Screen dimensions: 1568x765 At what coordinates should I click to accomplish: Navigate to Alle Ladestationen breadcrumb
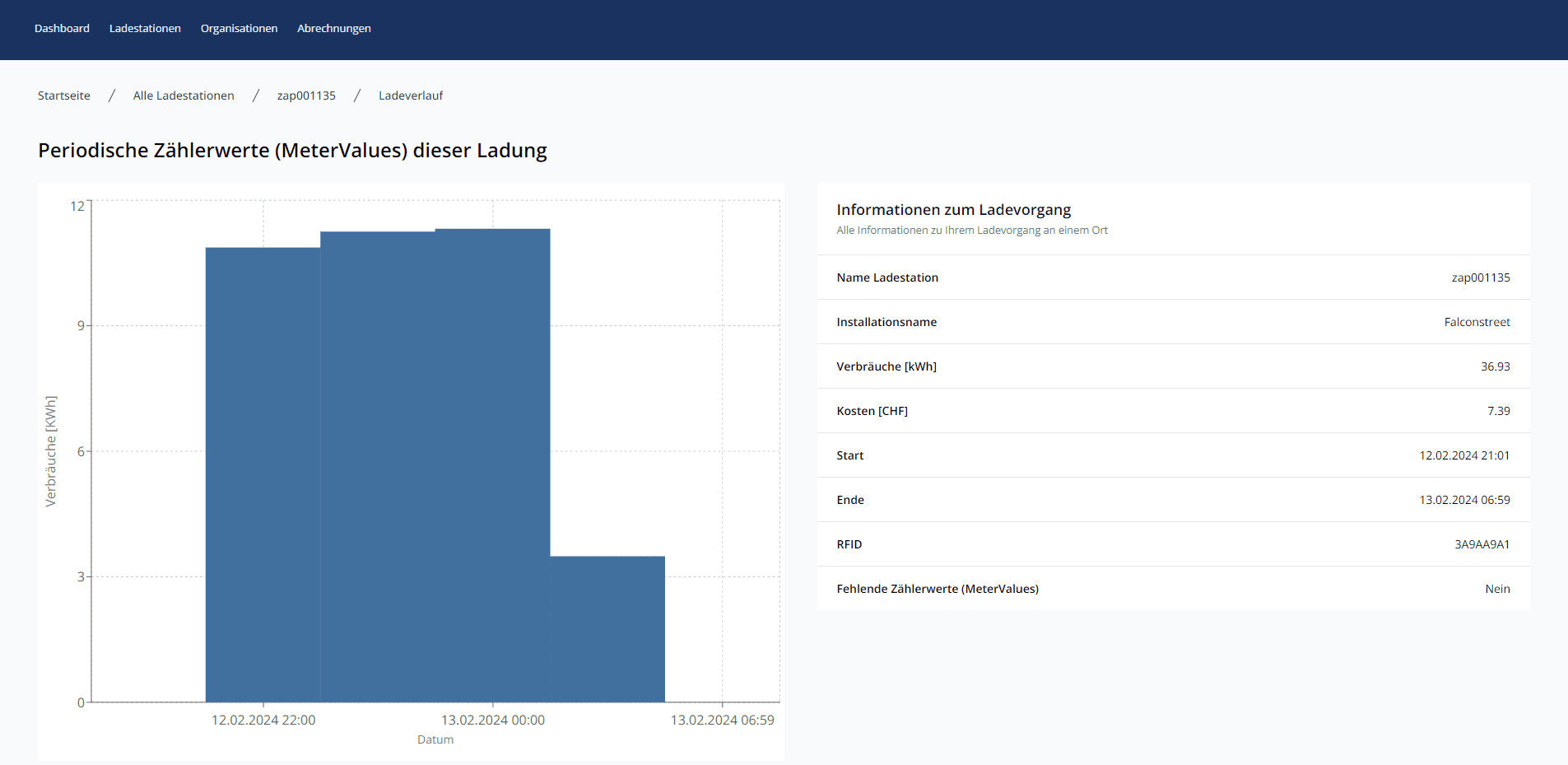click(184, 96)
